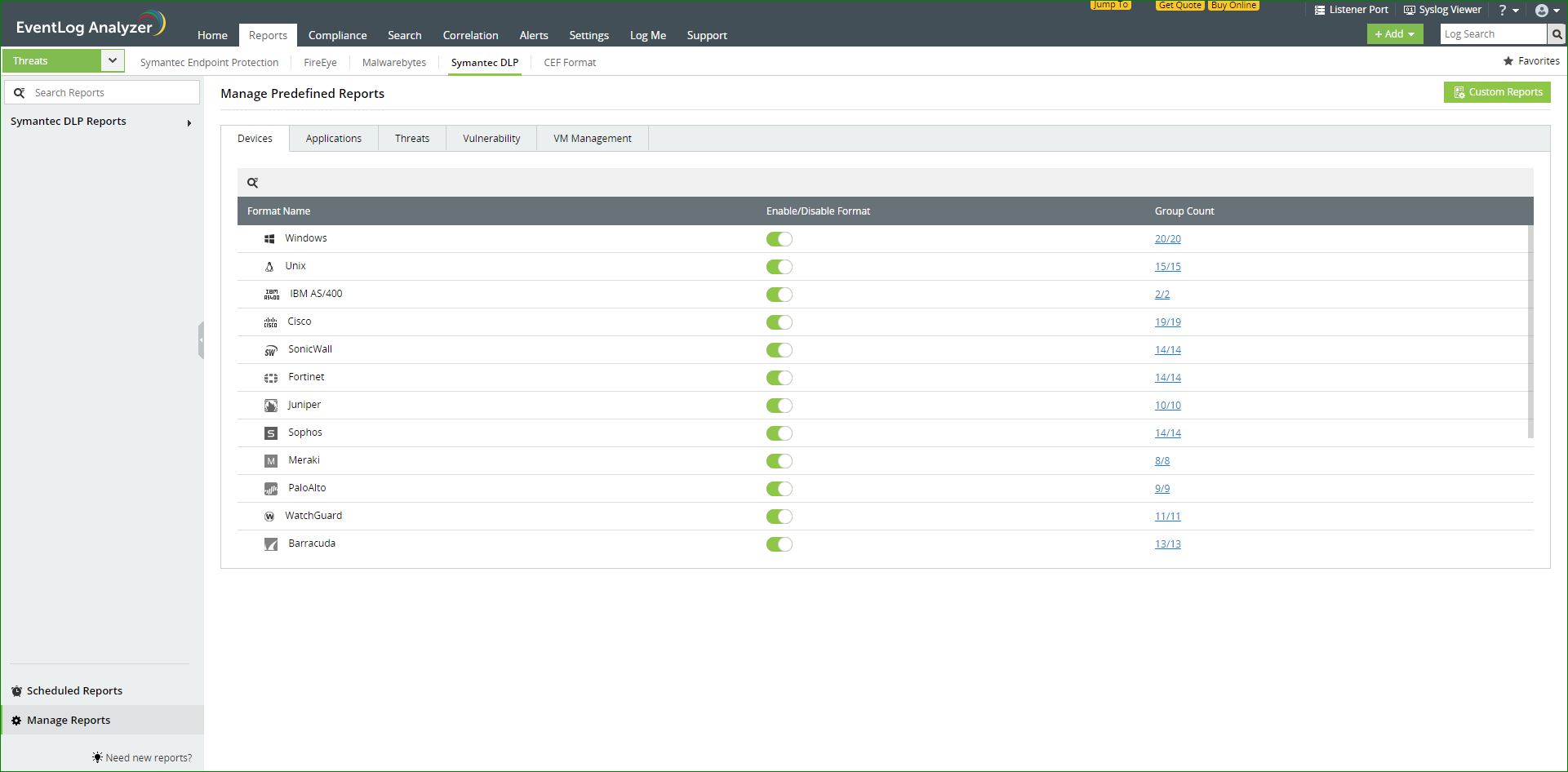Click the Sophos logo icon

coord(271,433)
